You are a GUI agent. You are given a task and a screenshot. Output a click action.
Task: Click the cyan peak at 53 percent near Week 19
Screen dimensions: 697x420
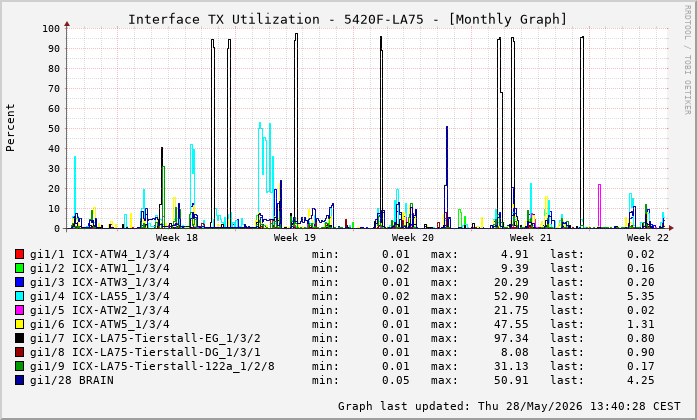point(260,127)
